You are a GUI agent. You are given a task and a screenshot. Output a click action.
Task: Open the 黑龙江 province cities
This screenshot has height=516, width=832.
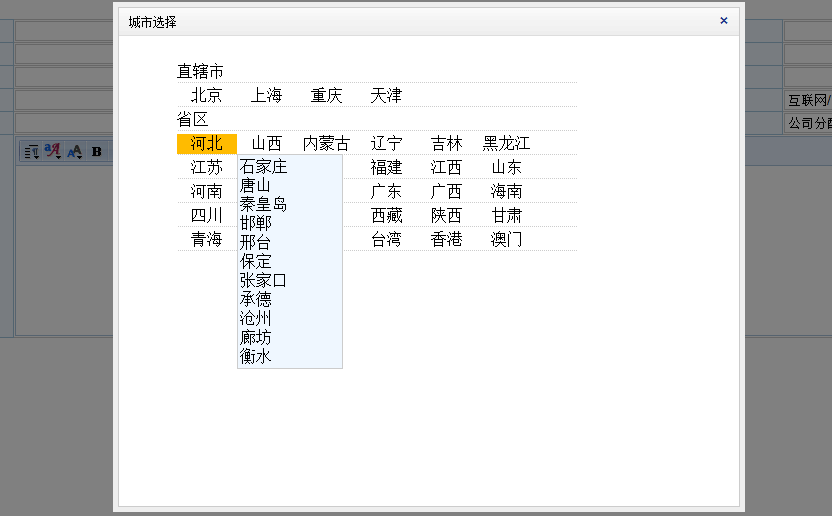pyautogui.click(x=507, y=144)
